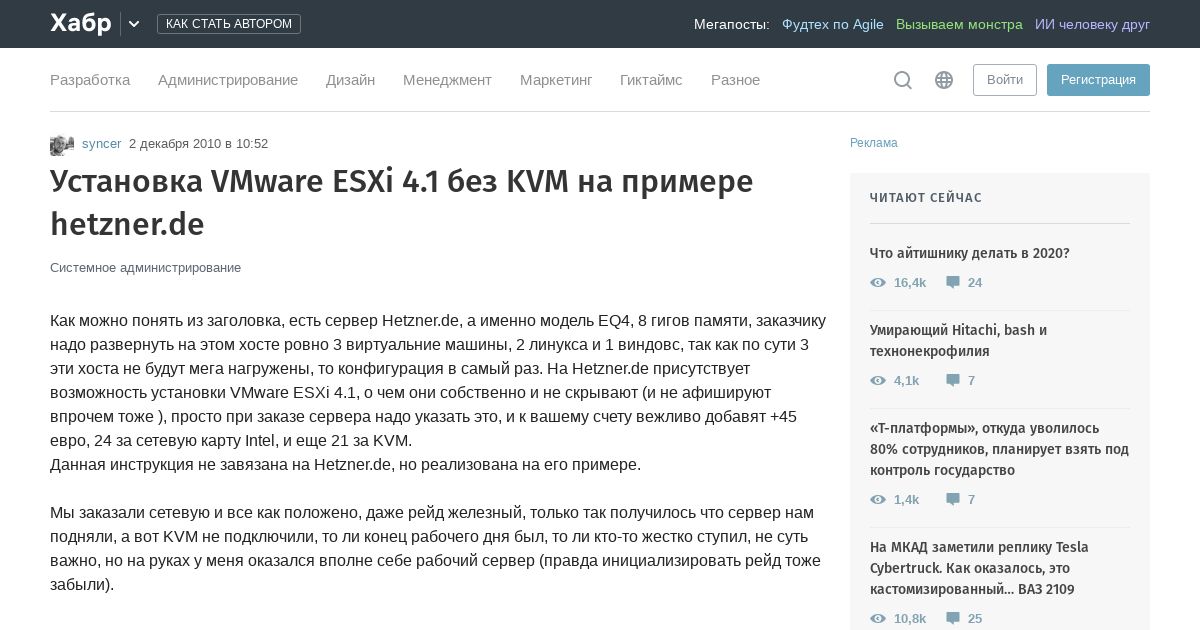The width and height of the screenshot is (1200, 630).
Task: Go to the Менеджмент section
Action: point(447,80)
